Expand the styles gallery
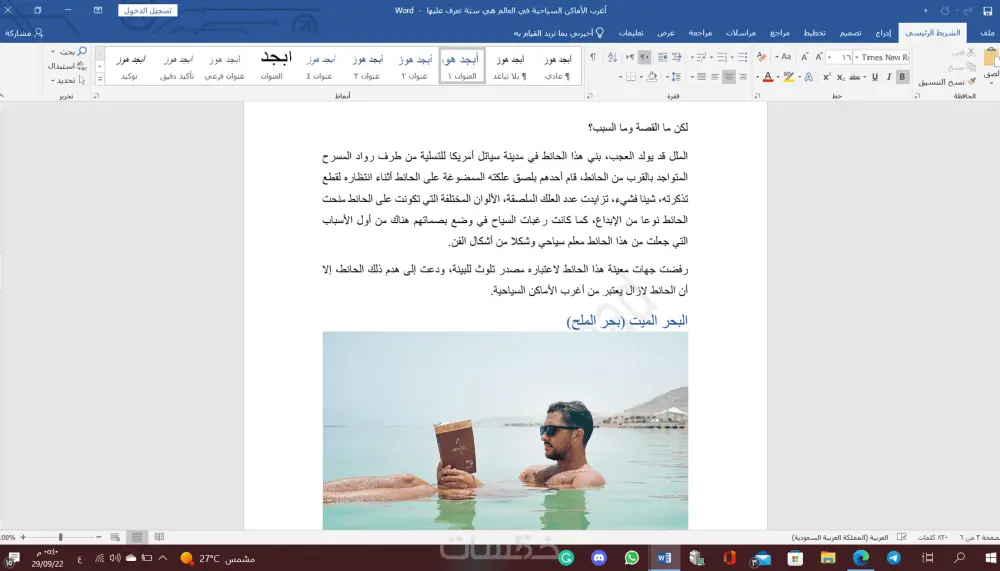The image size is (1000, 571). [100, 79]
